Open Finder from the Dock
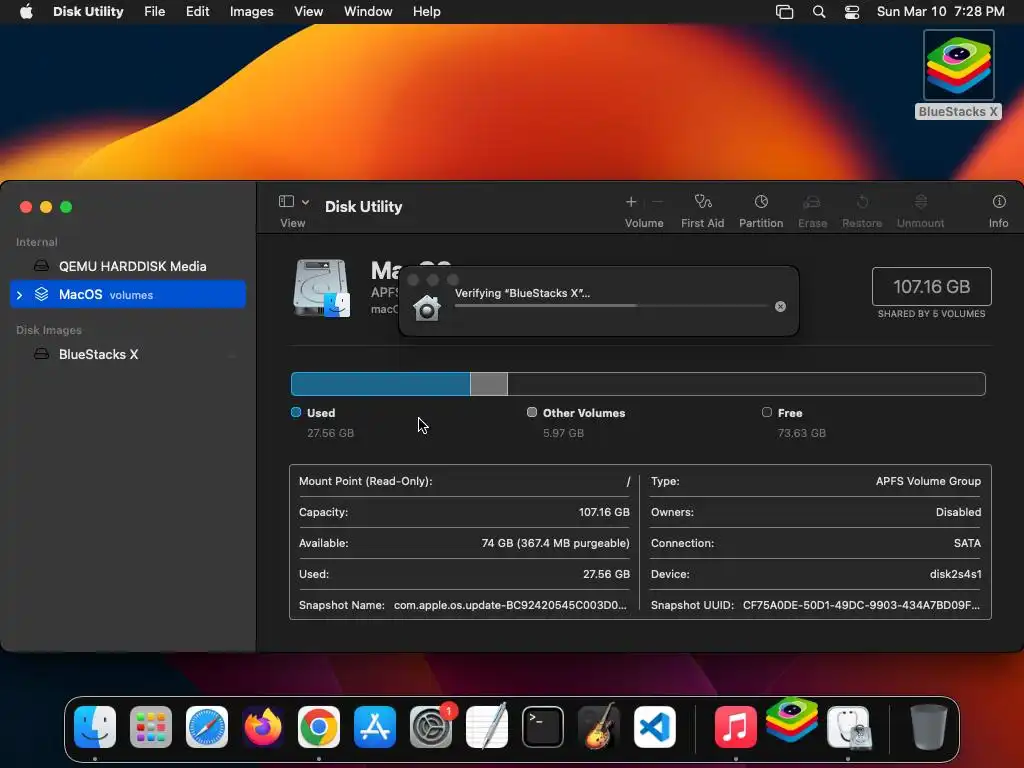Screen dimensions: 1024x768 coord(95,727)
